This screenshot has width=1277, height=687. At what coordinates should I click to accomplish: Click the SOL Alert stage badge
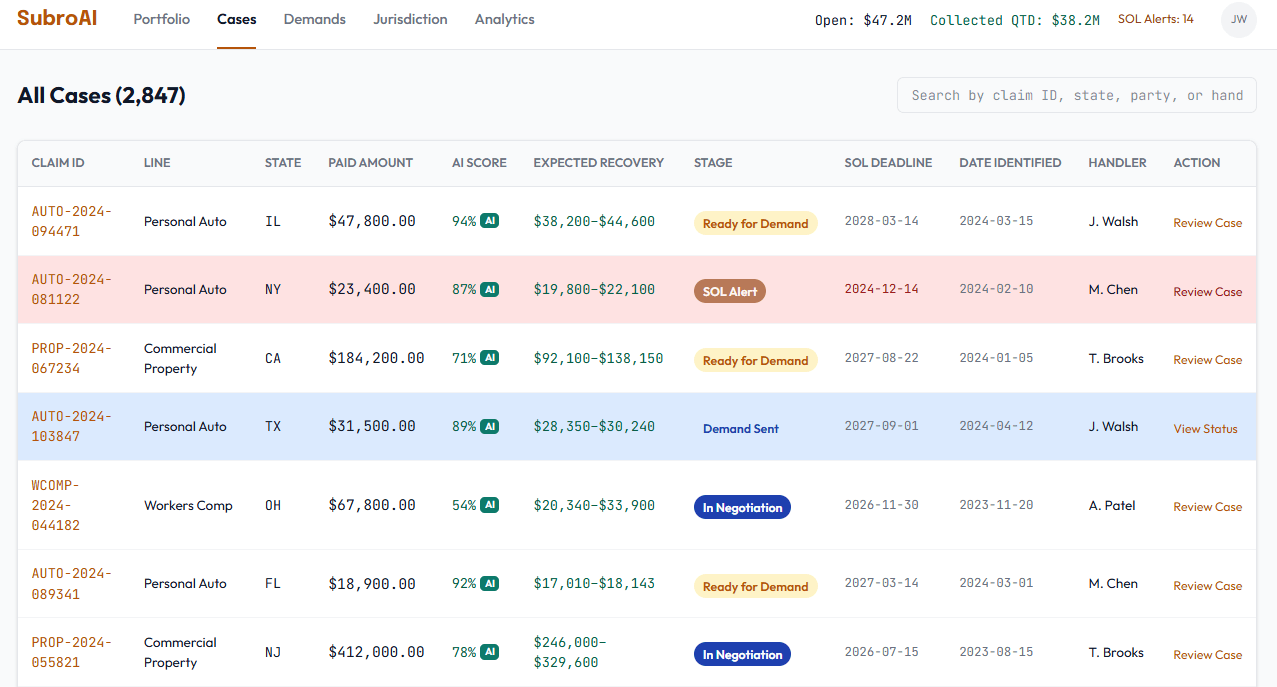[x=730, y=291]
